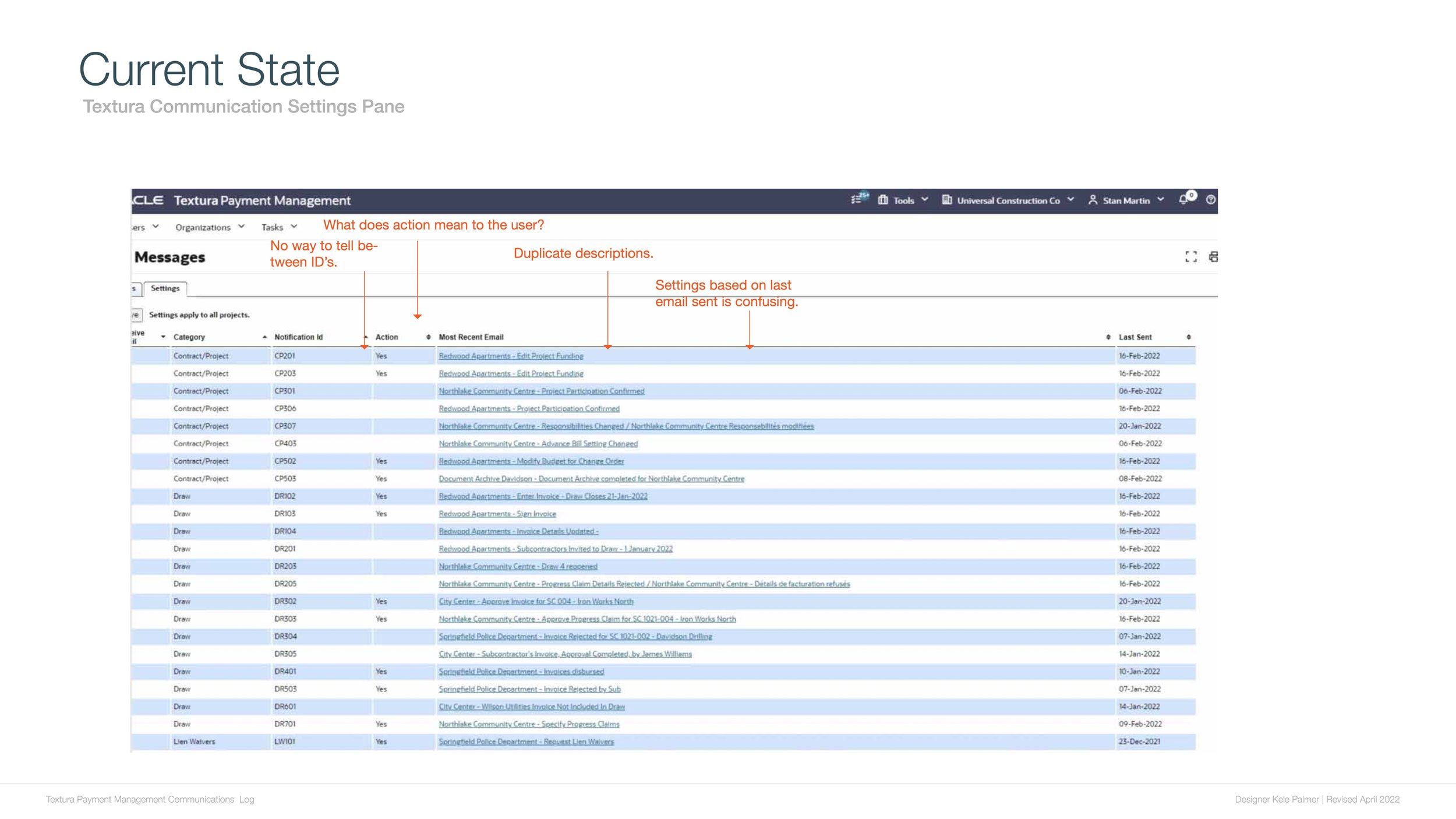Open Springfield Police Department - Request Lien Waivers link
1456x819 pixels.
(x=526, y=741)
